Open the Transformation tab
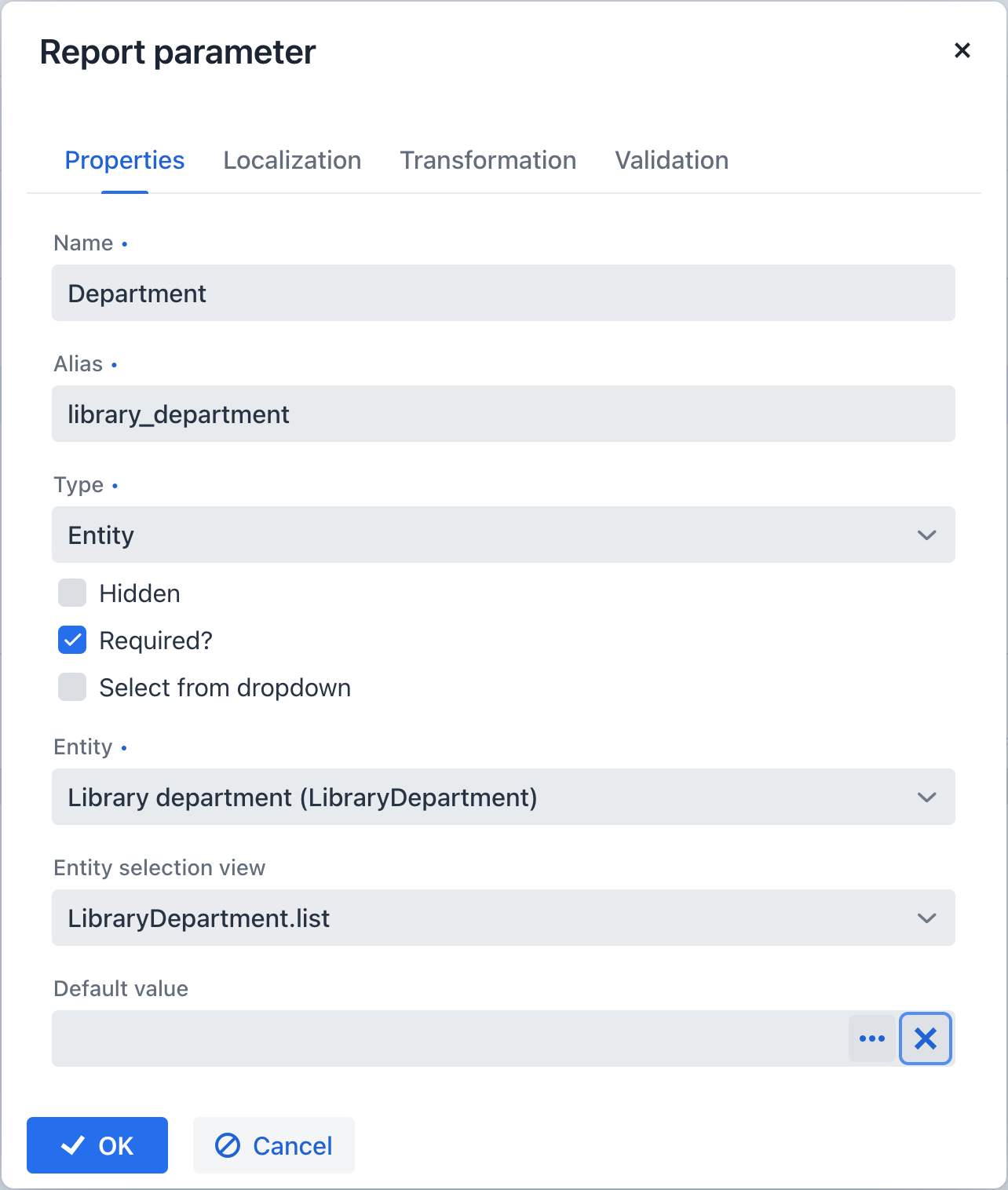 [x=488, y=160]
